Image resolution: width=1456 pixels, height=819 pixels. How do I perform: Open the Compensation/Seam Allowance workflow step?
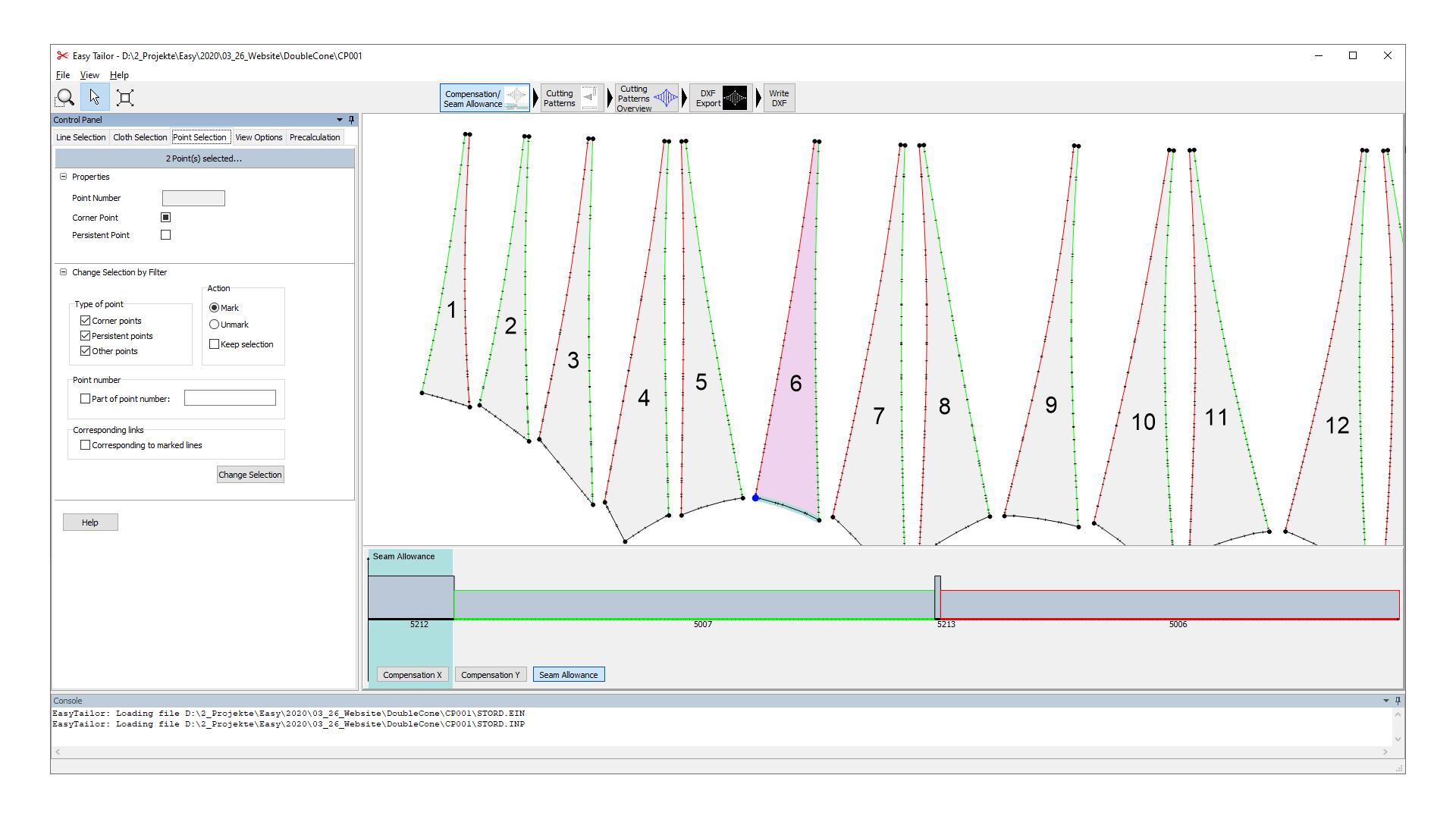(485, 99)
